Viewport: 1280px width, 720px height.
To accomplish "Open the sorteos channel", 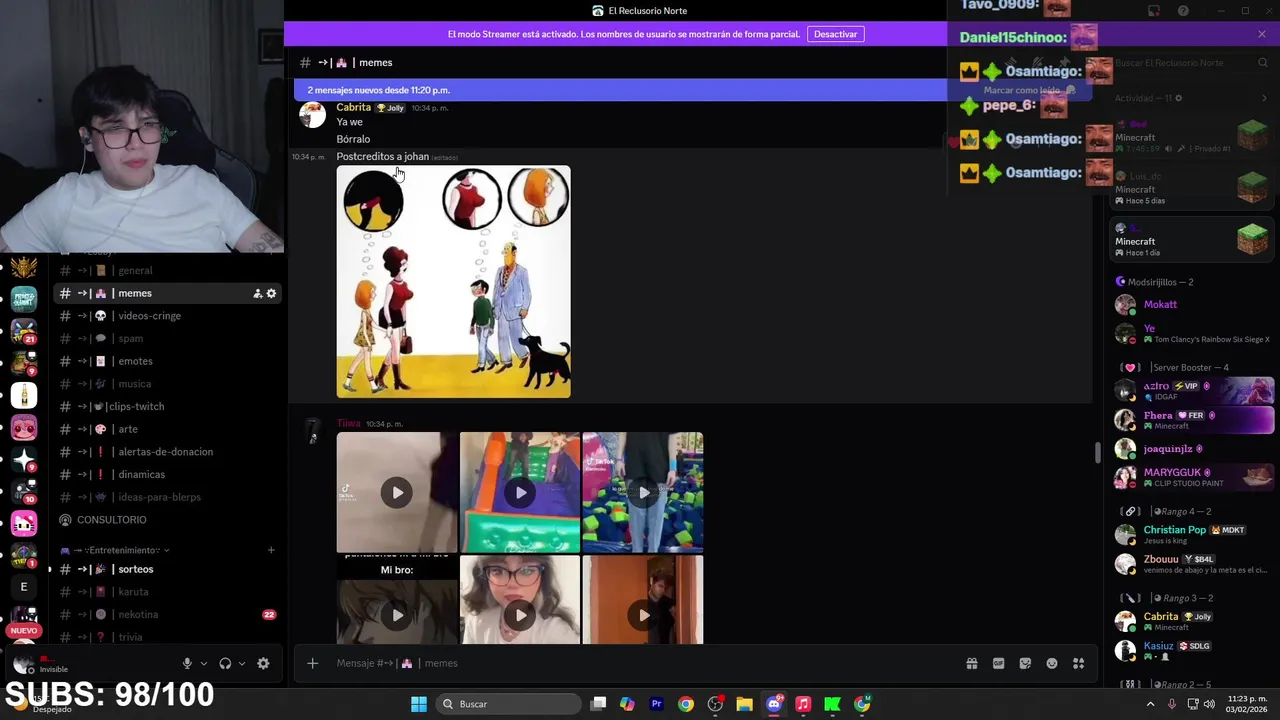I will [x=167, y=569].
